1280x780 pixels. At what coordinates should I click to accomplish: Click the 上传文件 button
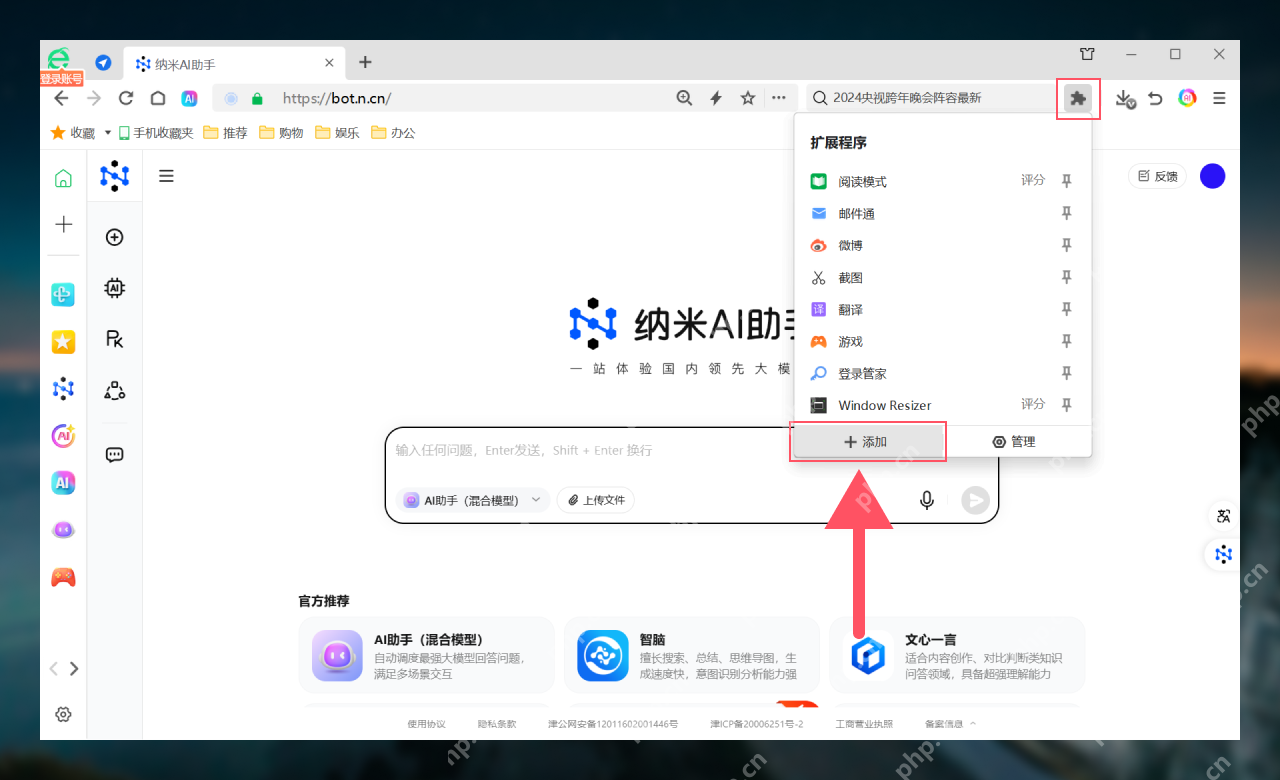coord(596,500)
